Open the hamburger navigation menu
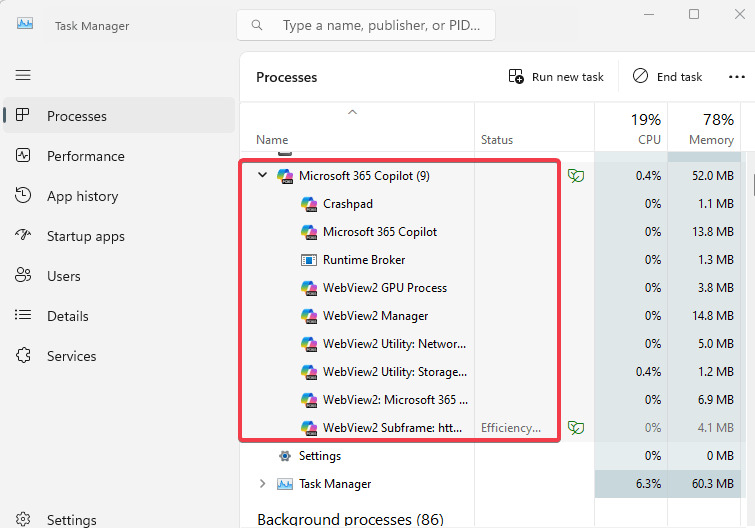The width and height of the screenshot is (755, 528). tap(23, 75)
